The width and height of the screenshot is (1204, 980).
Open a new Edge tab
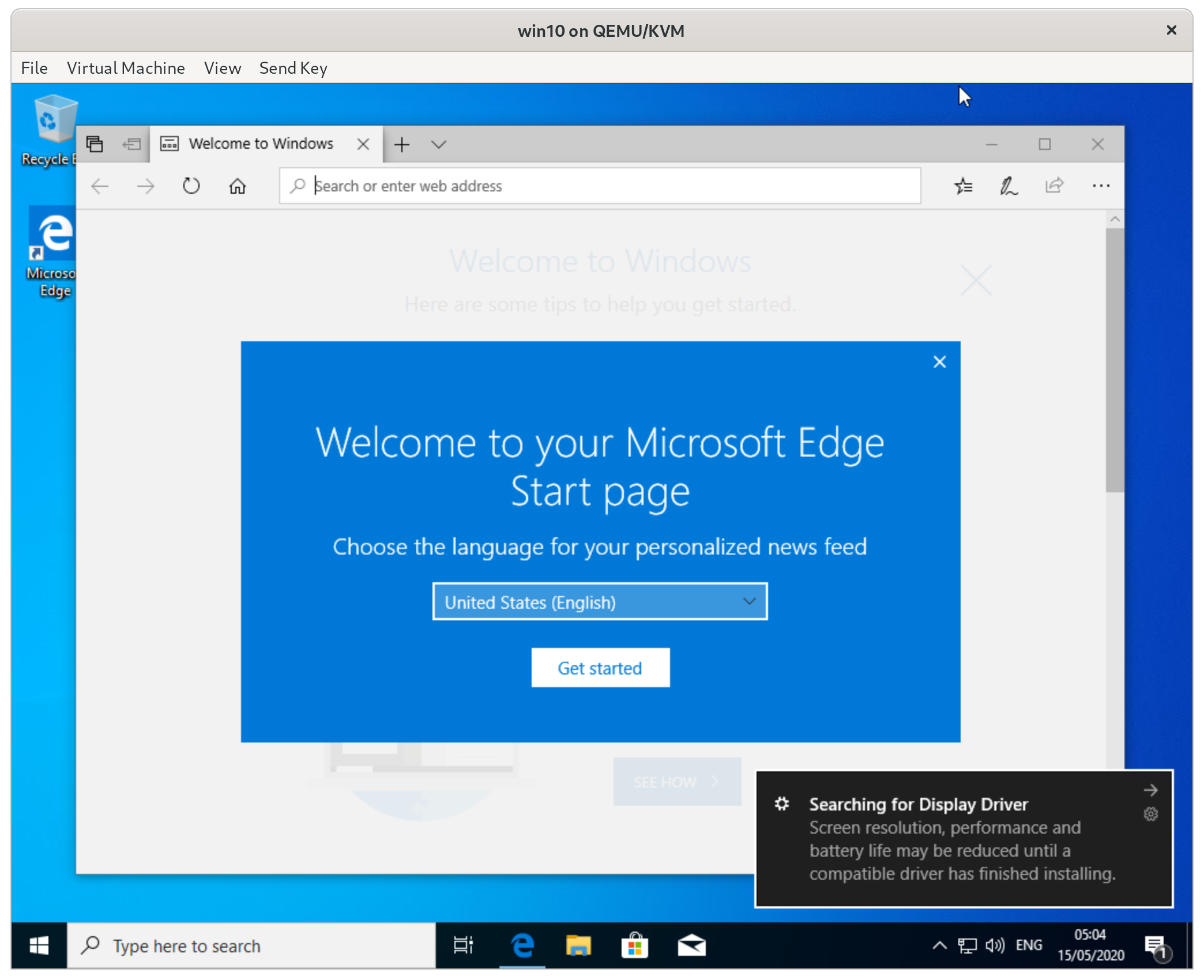[x=402, y=144]
